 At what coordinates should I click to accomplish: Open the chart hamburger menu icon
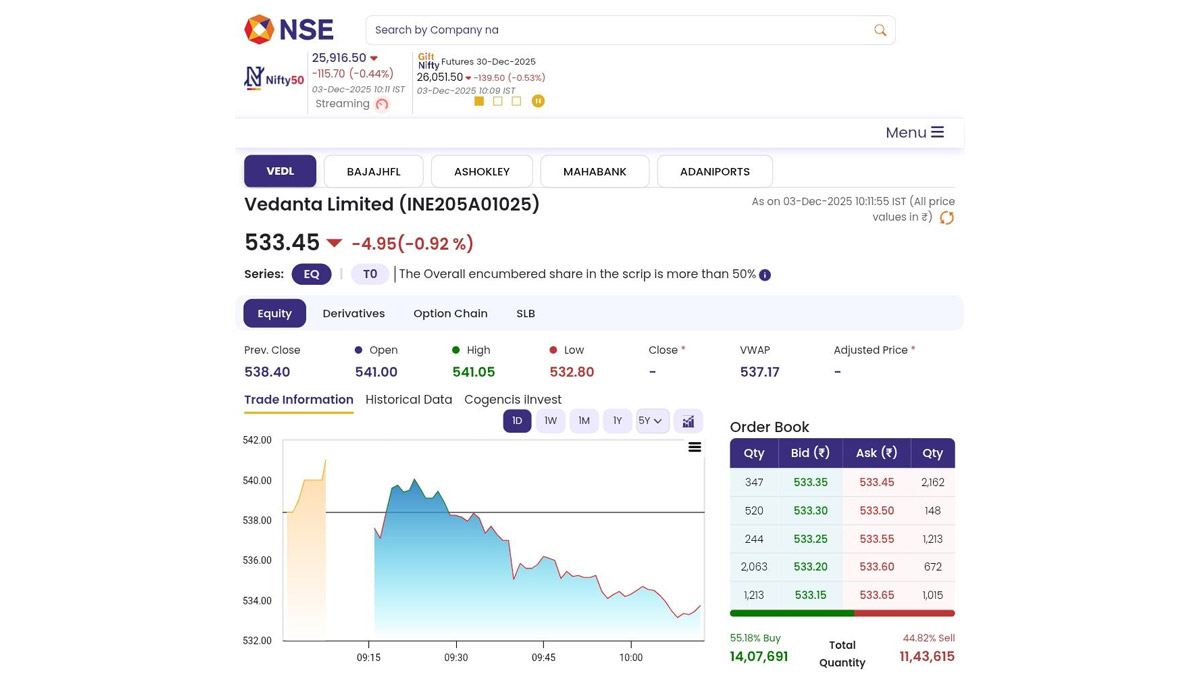click(694, 447)
